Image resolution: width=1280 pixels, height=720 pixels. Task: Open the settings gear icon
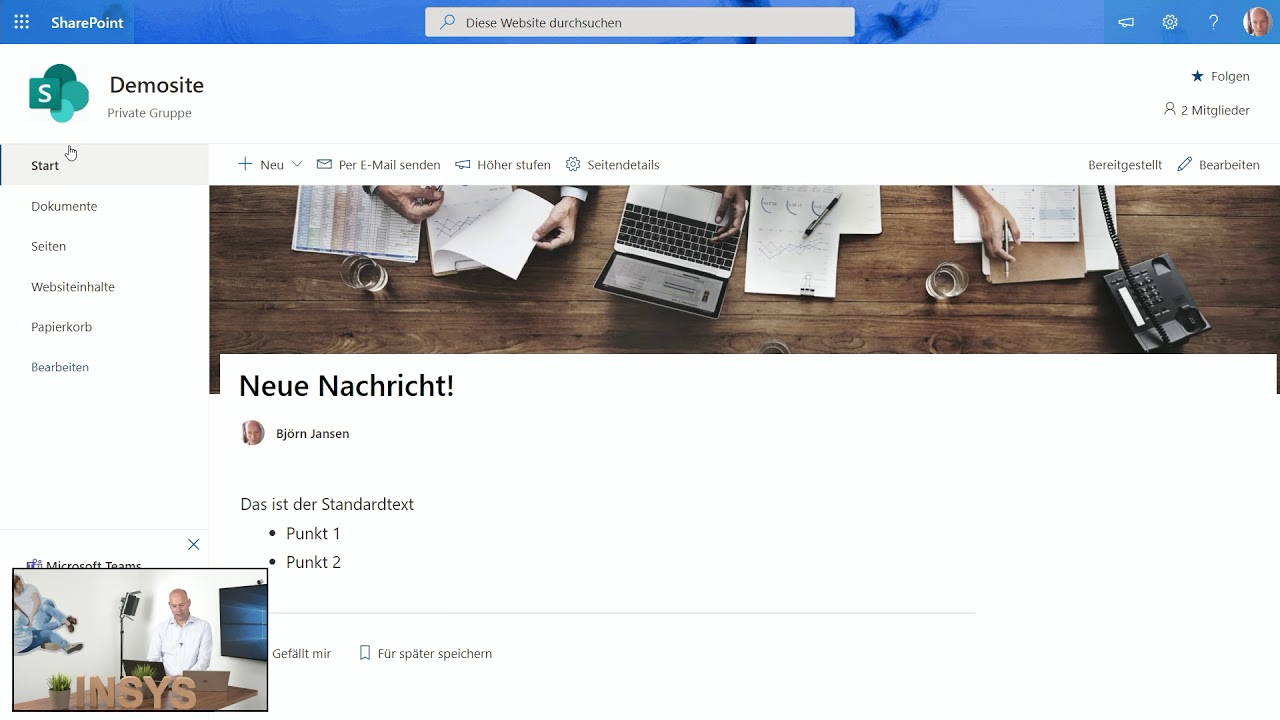(x=1170, y=22)
